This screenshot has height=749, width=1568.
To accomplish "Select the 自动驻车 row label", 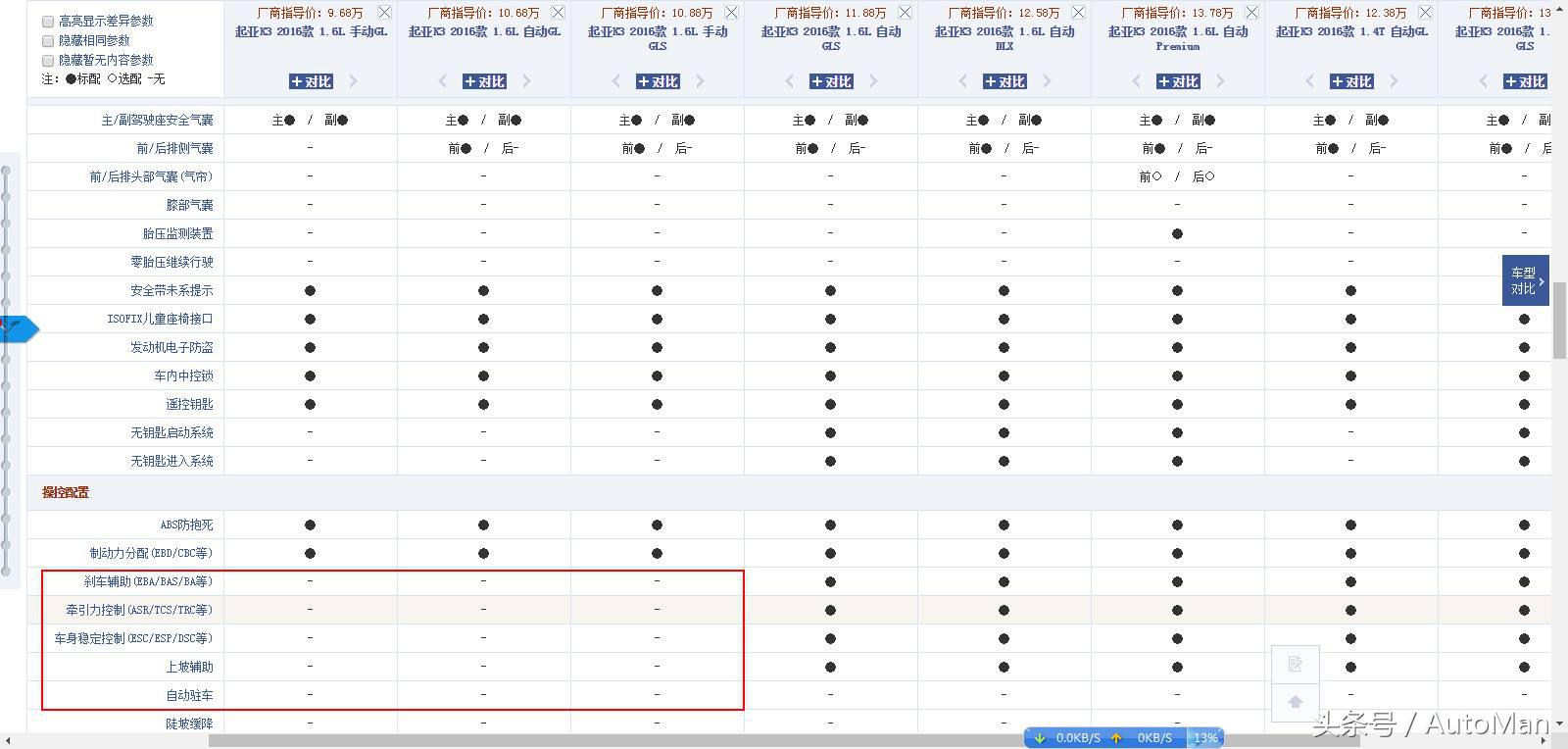I will coord(189,695).
